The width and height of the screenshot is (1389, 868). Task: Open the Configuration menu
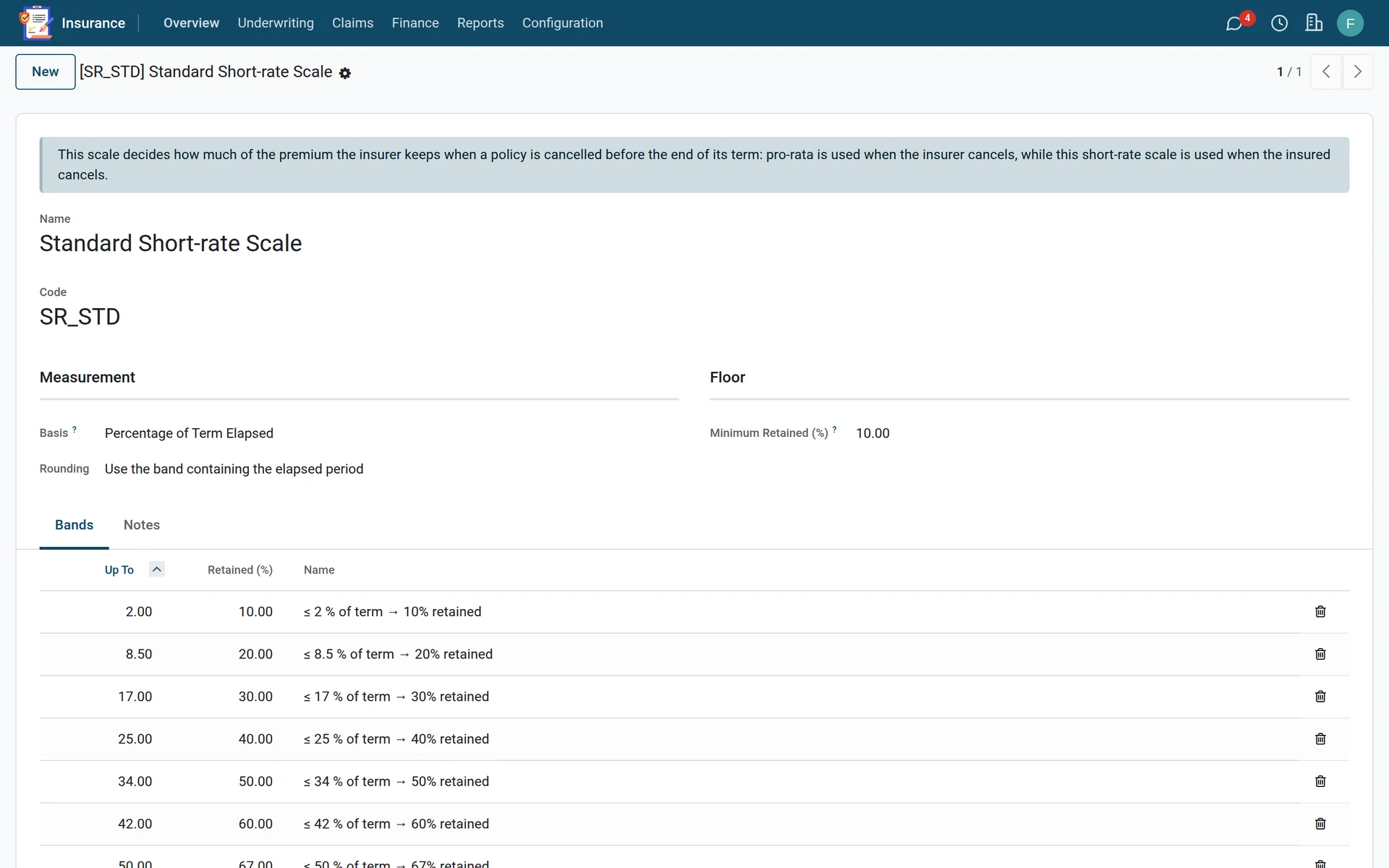(x=562, y=23)
